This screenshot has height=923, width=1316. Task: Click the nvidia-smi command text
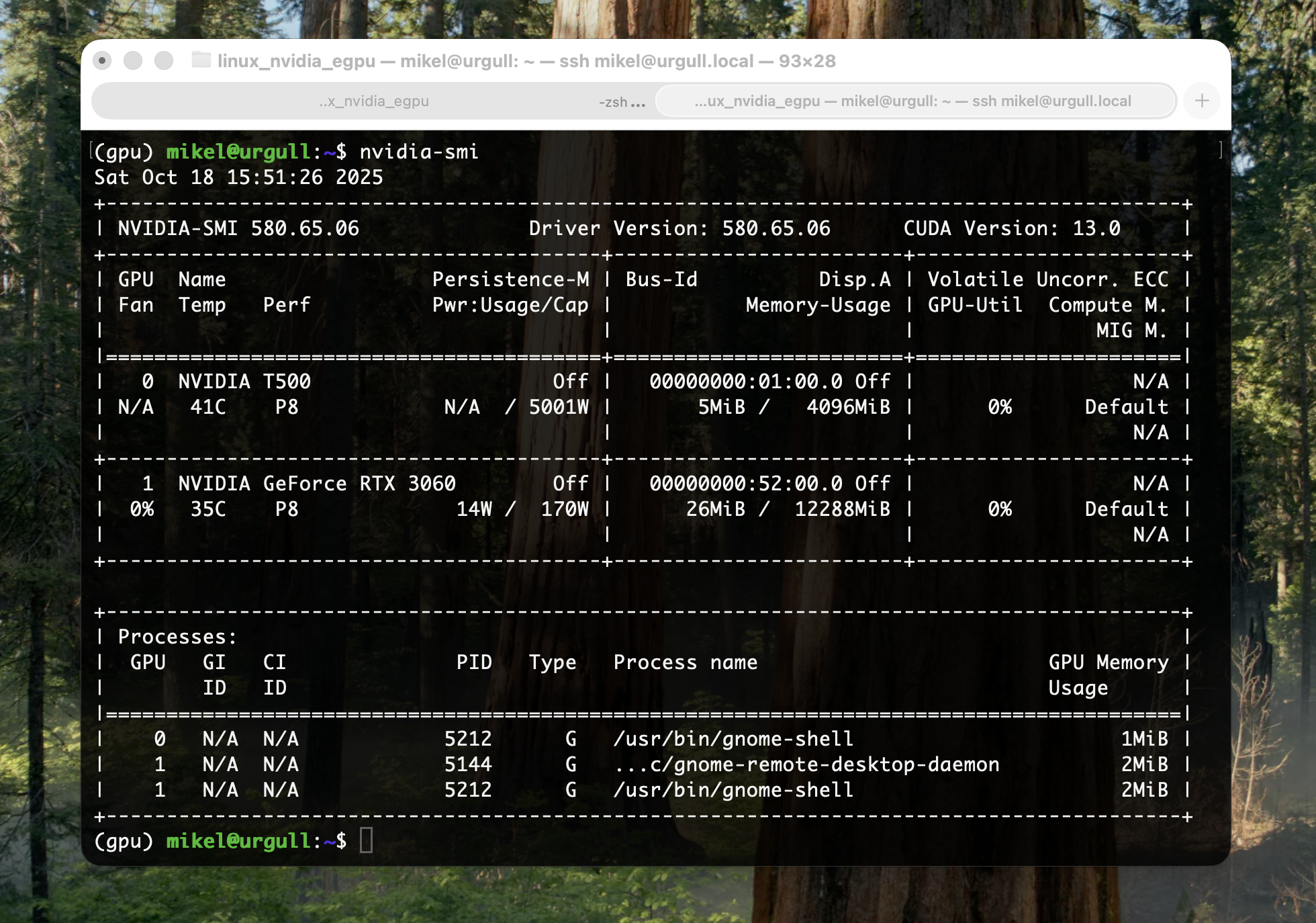(419, 152)
